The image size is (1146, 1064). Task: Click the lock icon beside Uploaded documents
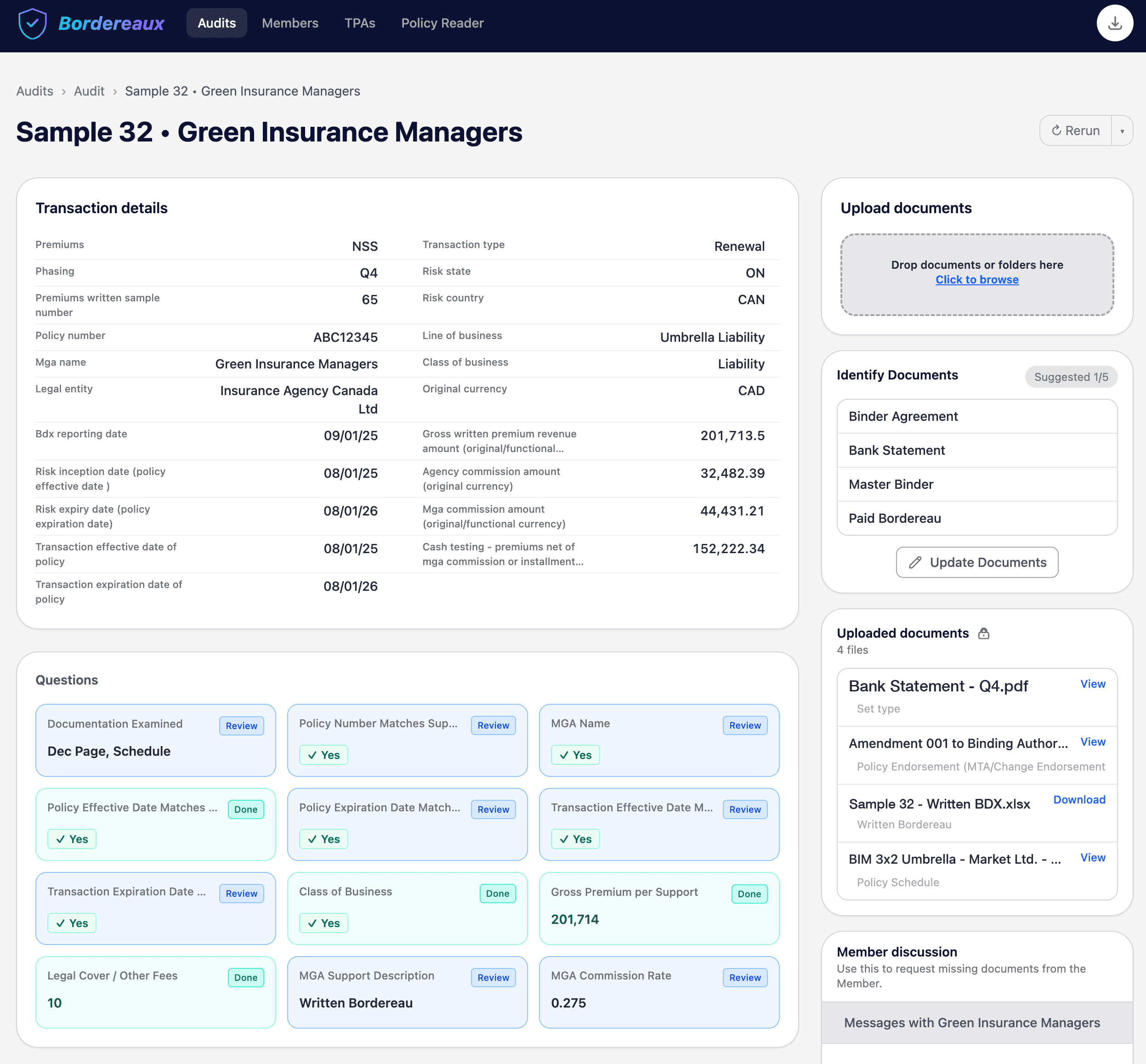[984, 634]
